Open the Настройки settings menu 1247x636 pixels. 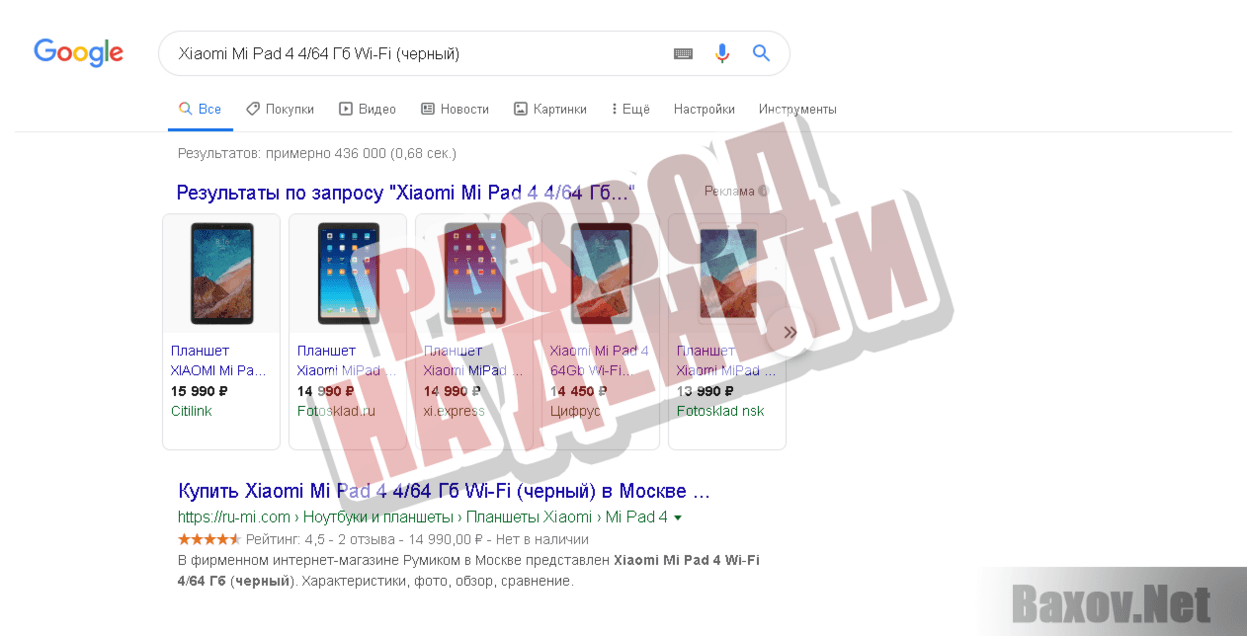[x=704, y=109]
